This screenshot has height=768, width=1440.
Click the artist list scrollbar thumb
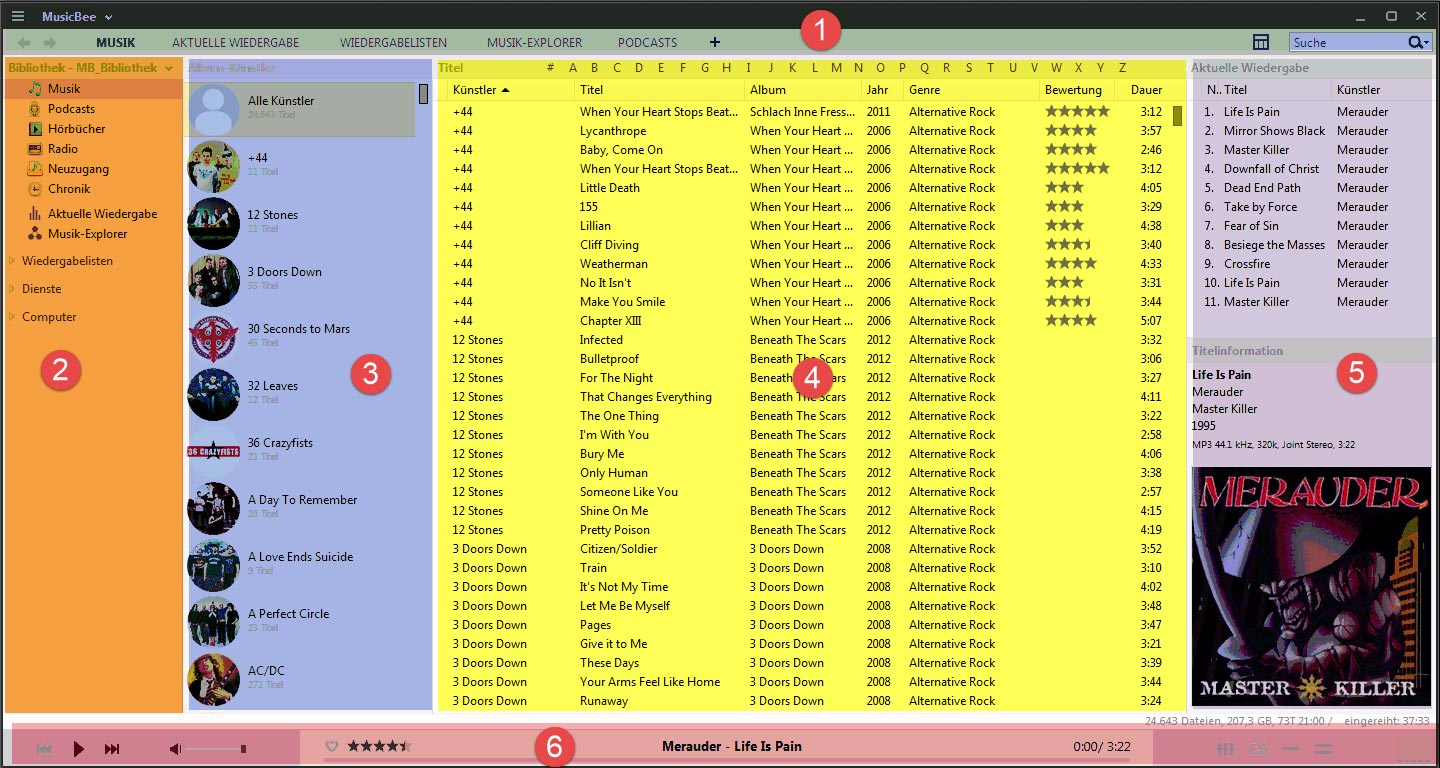(x=423, y=94)
